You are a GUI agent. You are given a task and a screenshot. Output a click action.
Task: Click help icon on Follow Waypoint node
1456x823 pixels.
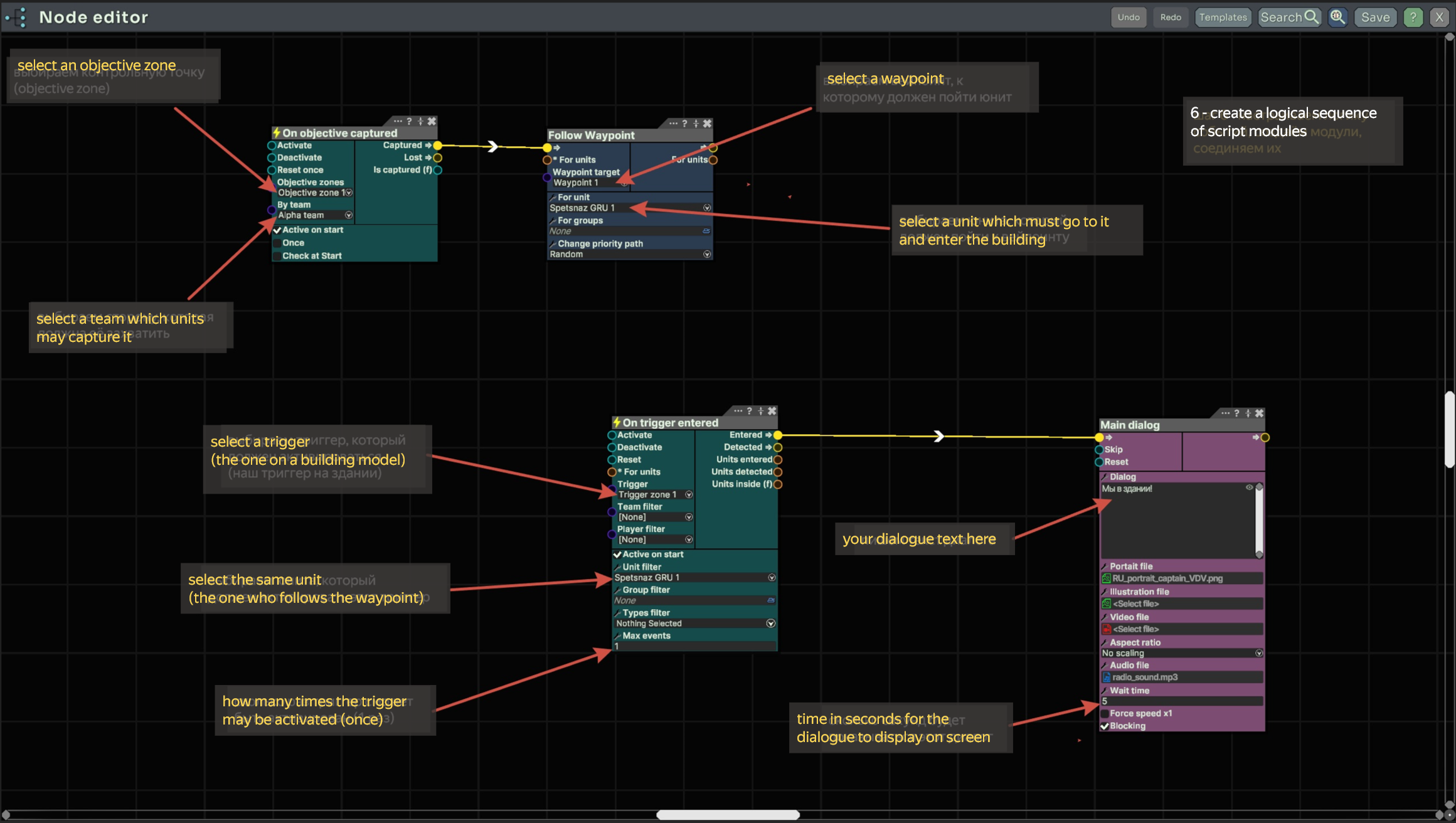coord(684,124)
